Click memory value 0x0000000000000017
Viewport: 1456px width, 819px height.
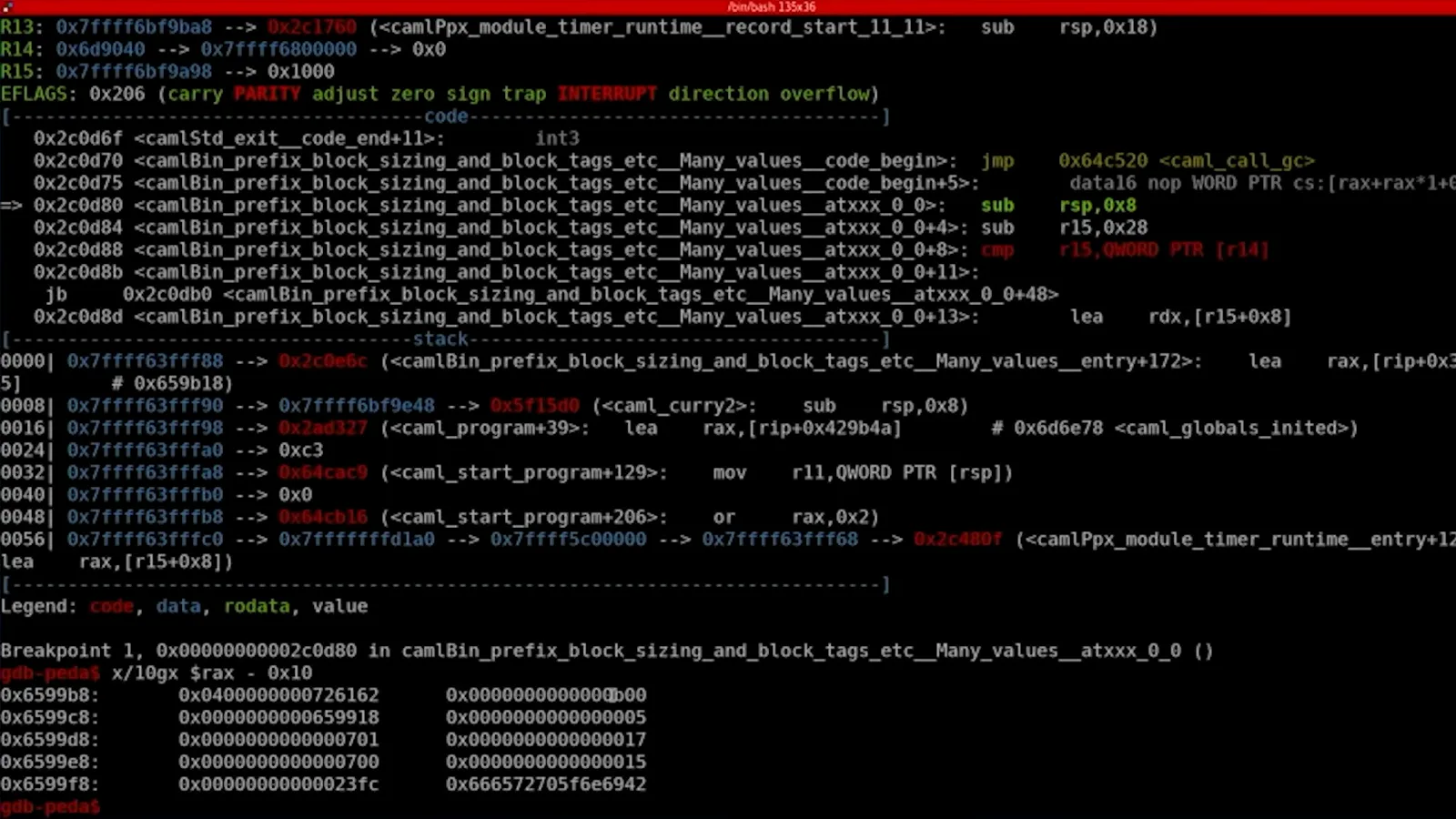(x=546, y=741)
